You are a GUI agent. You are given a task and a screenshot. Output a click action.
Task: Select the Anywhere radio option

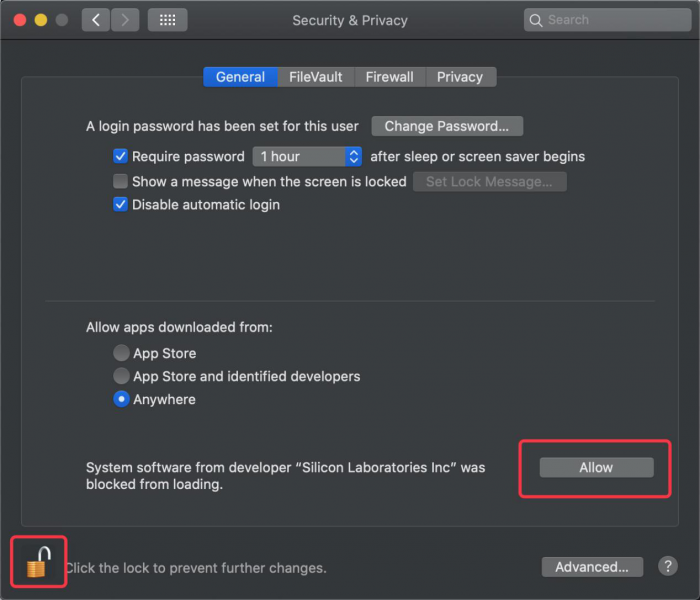[121, 399]
